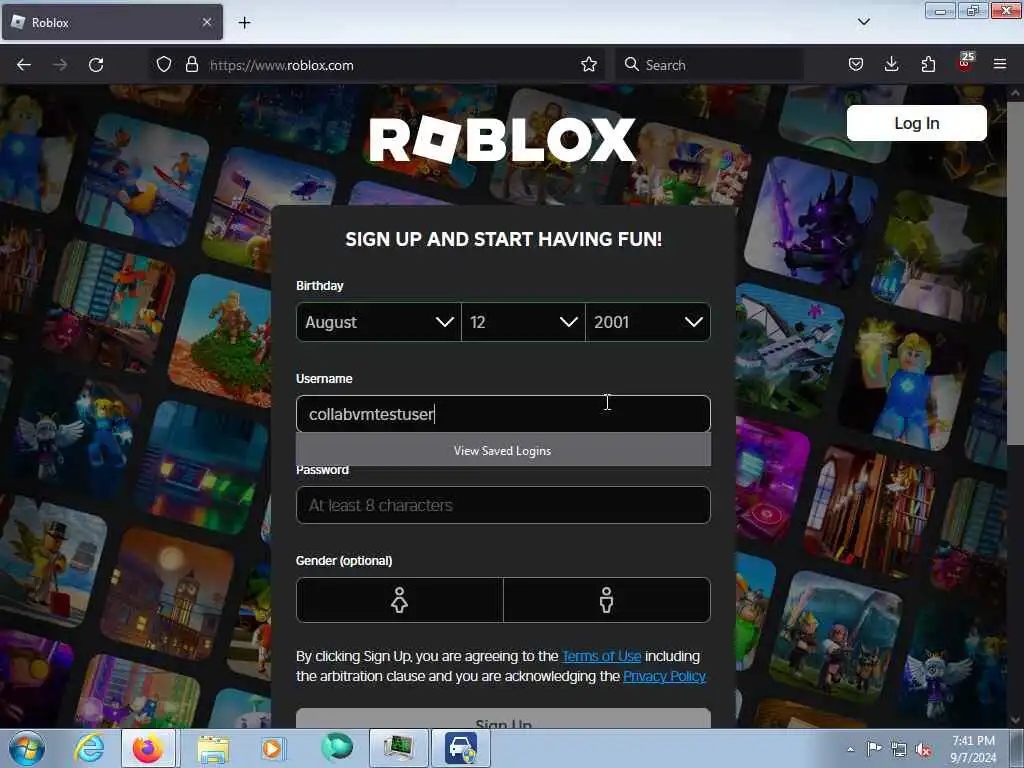Click the muted volume speaker tray icon
This screenshot has width=1024, height=768.
[923, 750]
